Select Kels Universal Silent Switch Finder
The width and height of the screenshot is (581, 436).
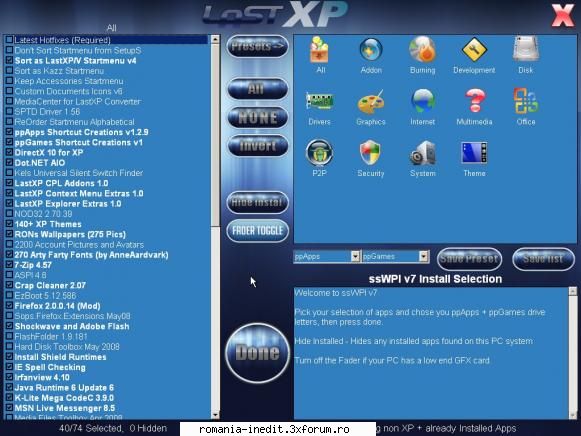[x=79, y=173]
